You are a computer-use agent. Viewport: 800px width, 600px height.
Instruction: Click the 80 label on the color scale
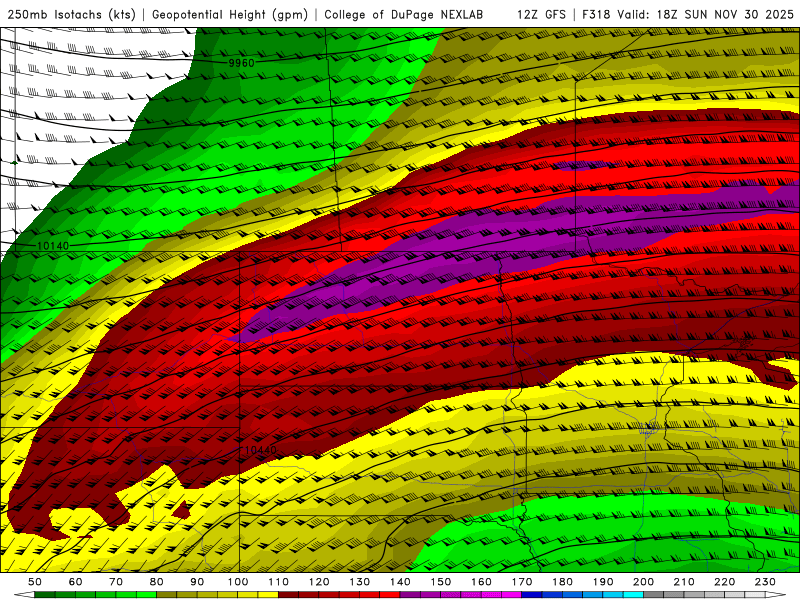pyautogui.click(x=157, y=582)
